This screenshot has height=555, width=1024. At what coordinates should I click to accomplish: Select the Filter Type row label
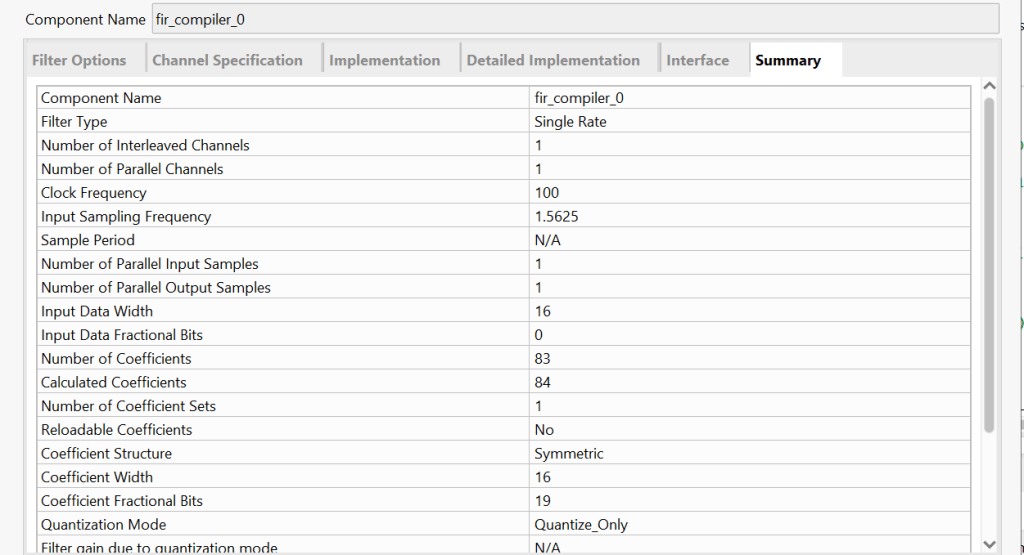74,122
